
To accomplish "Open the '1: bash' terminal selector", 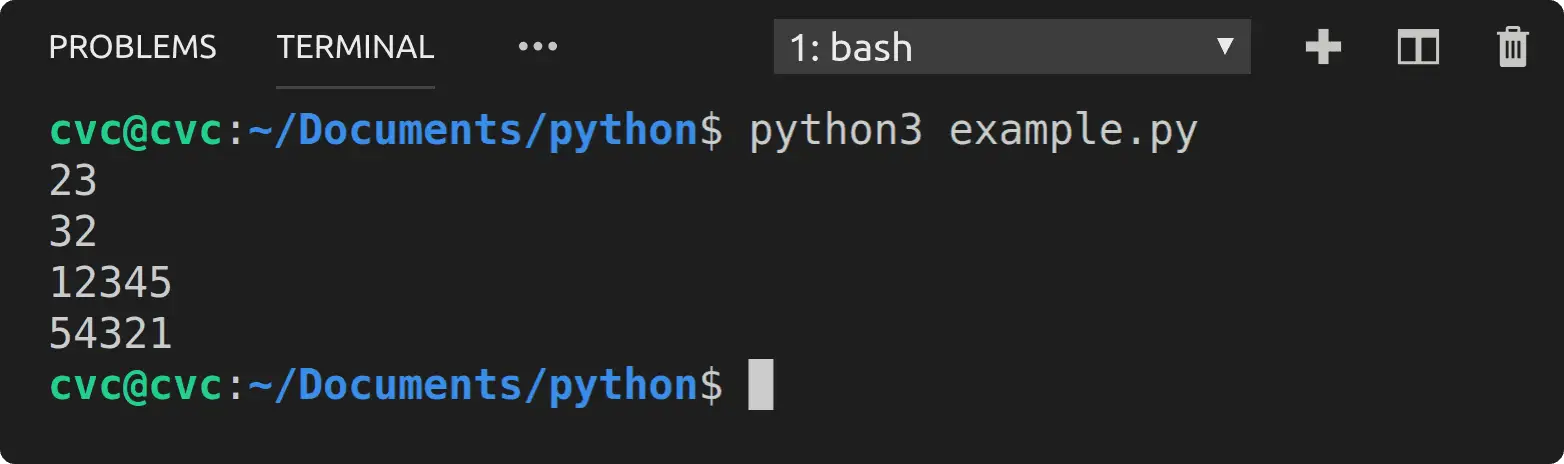I will [1012, 47].
